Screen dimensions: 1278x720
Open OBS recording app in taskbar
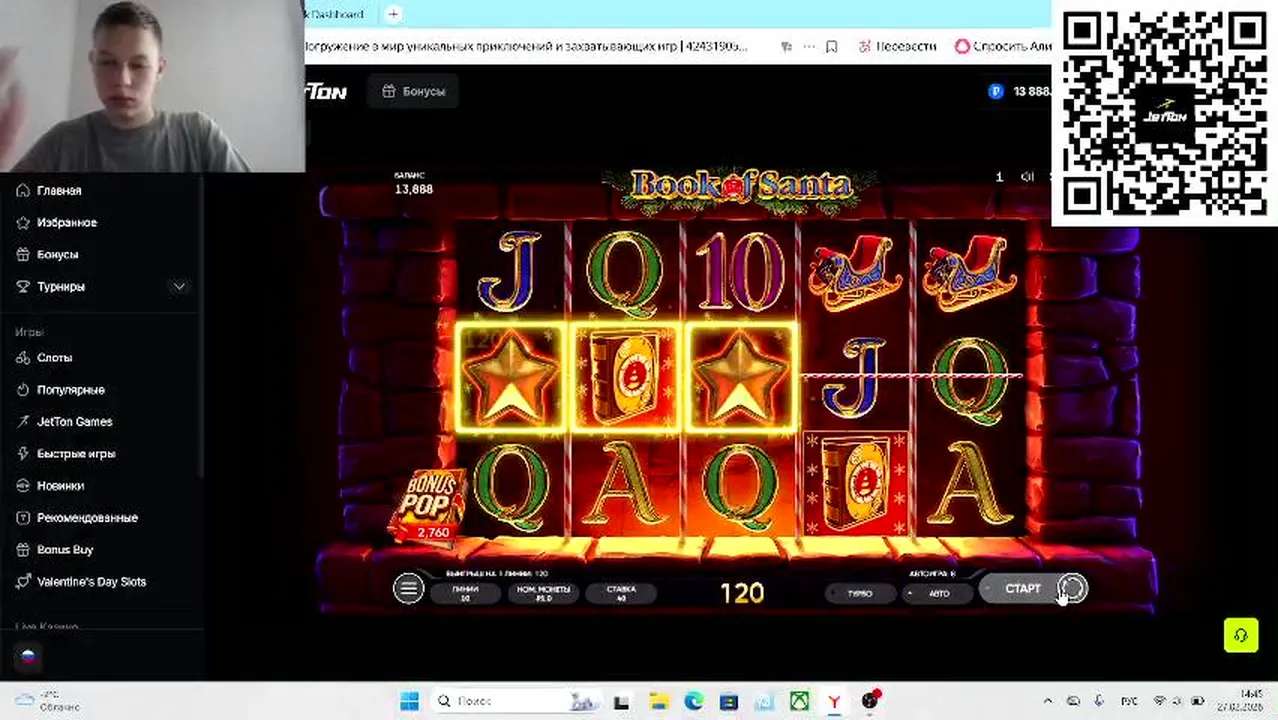(870, 701)
